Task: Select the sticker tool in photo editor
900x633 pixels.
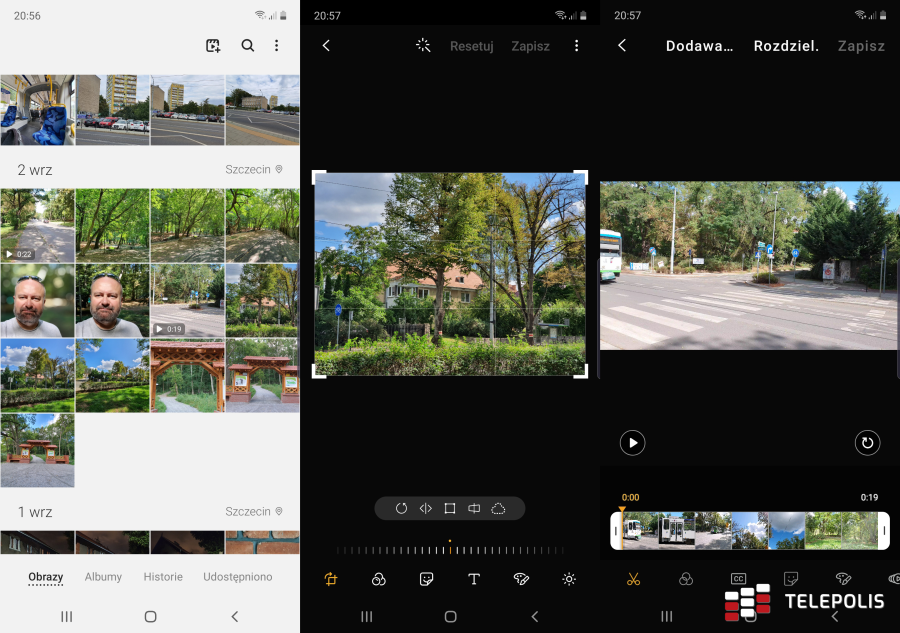Action: coord(426,579)
